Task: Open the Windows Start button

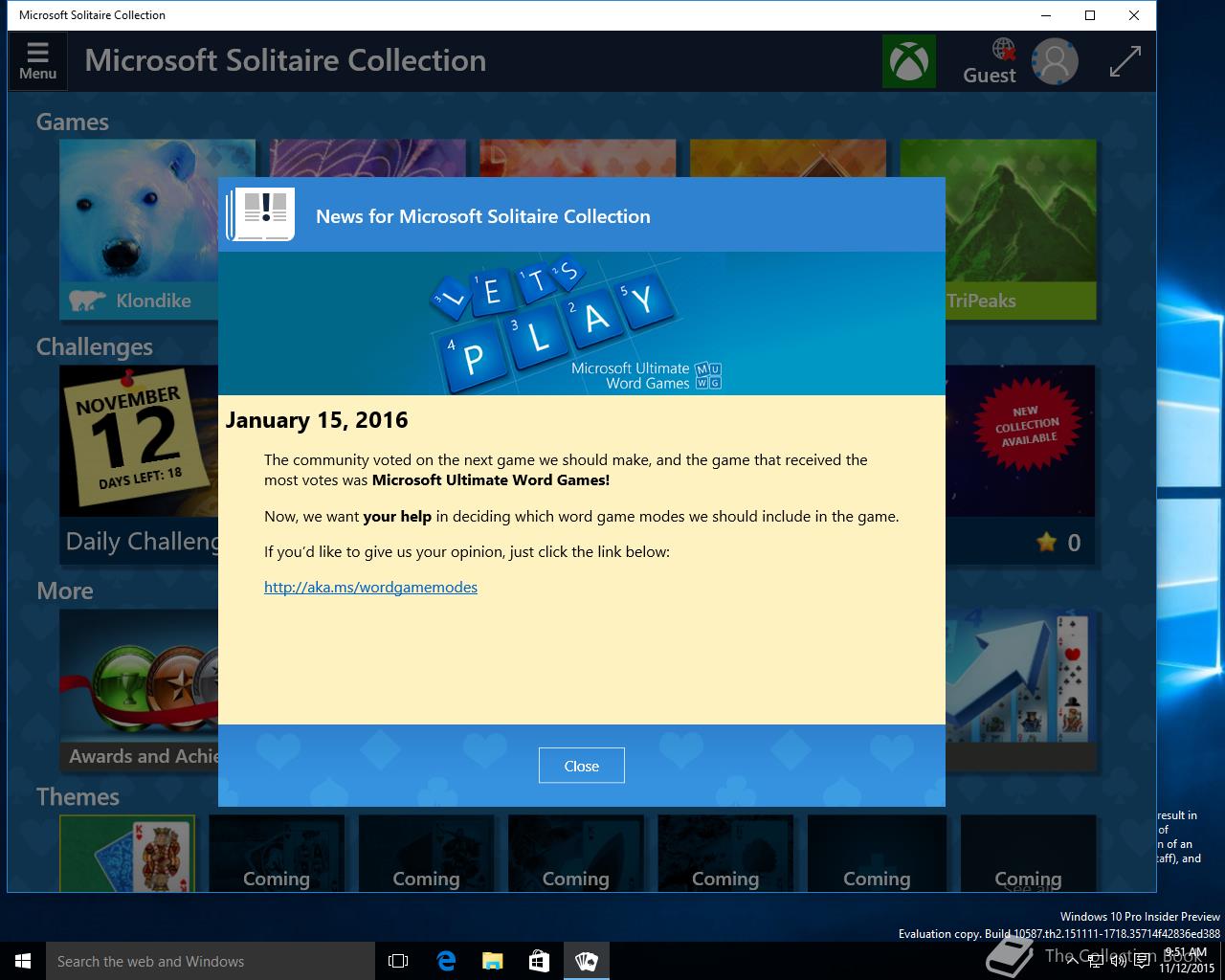Action: coord(23,961)
